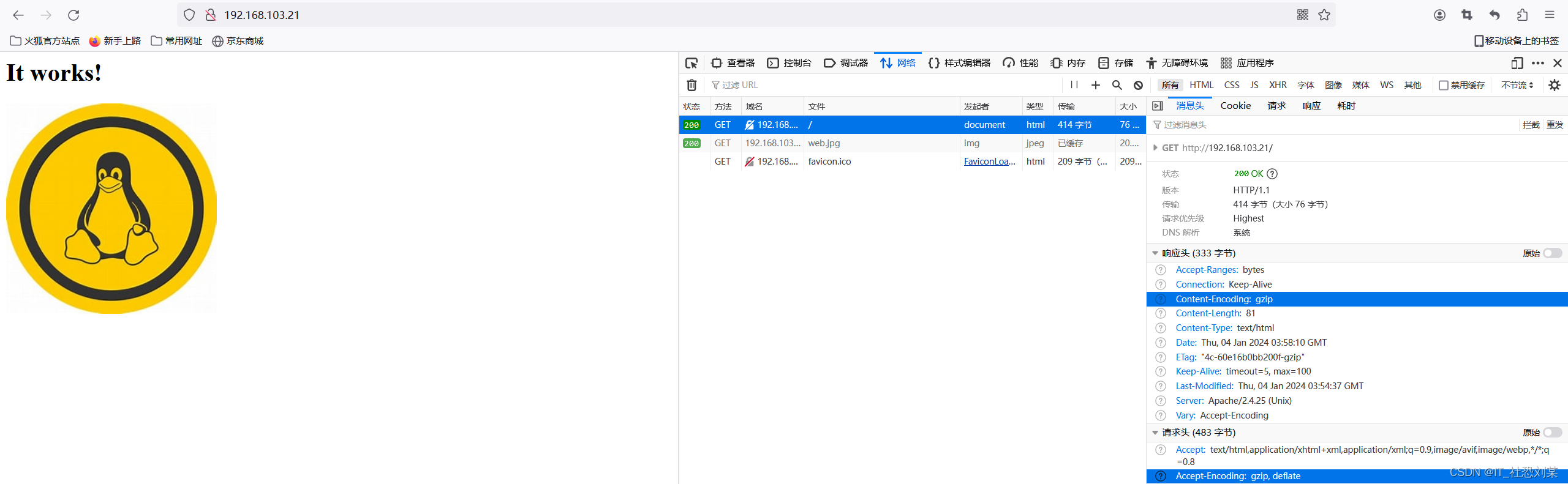Activate the element picker tool
1568x484 pixels.
coord(692,63)
